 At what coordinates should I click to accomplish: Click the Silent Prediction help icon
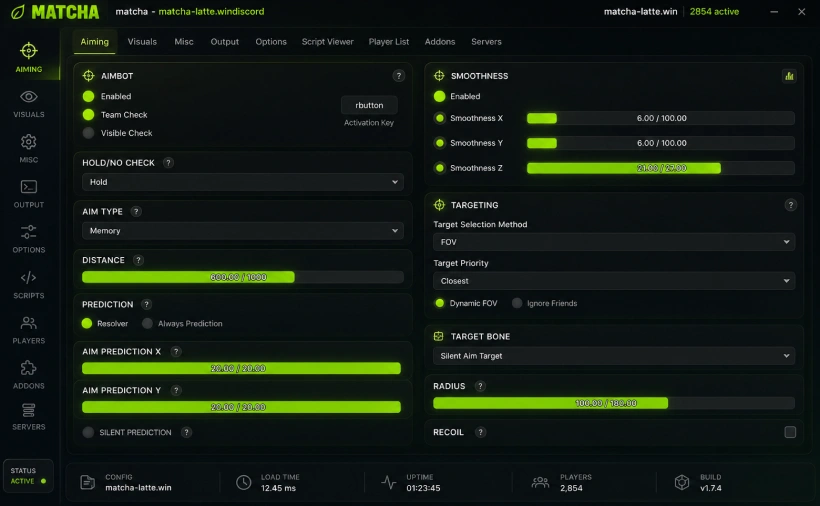click(x=186, y=432)
